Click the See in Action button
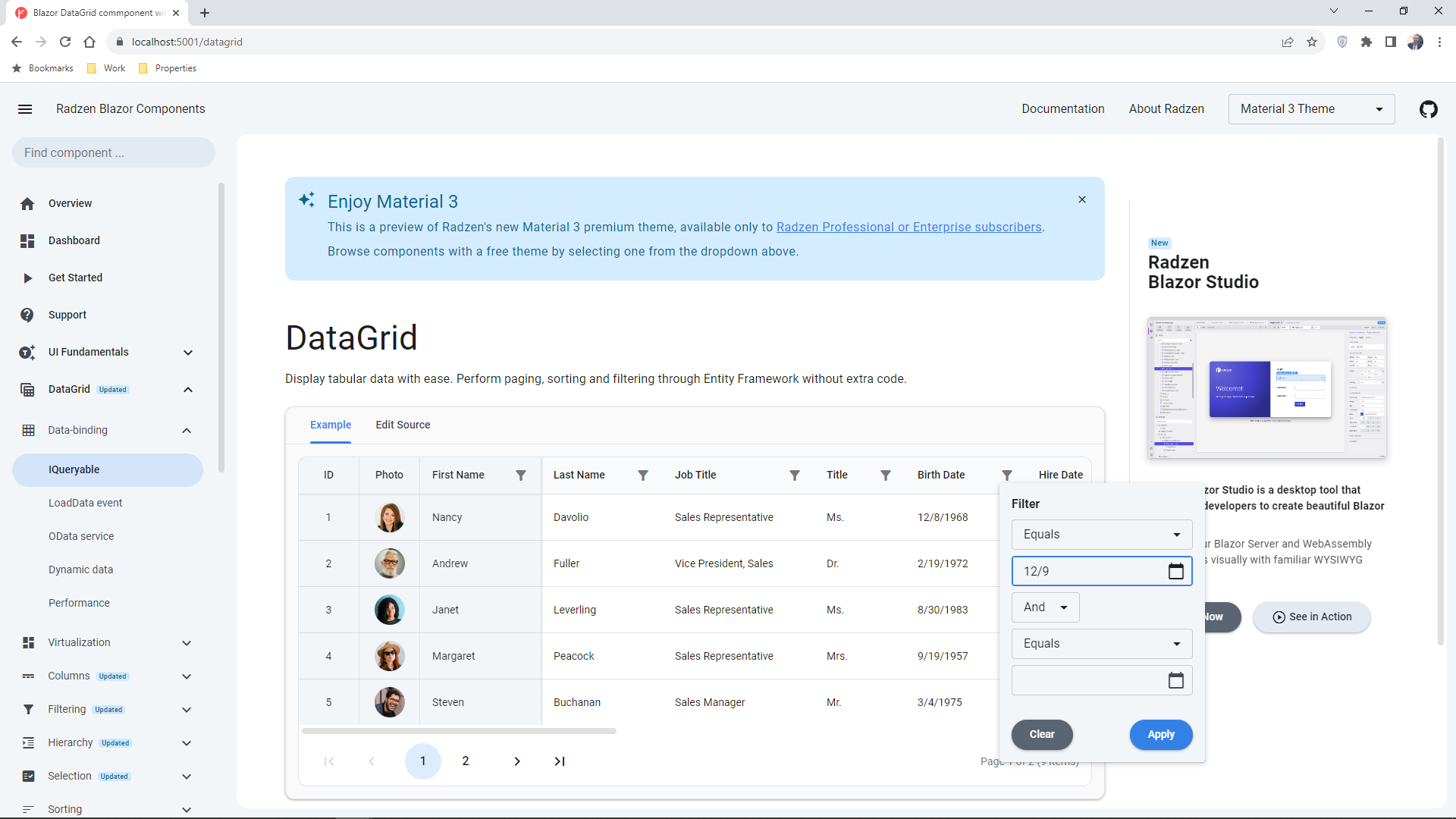 [x=1312, y=617]
